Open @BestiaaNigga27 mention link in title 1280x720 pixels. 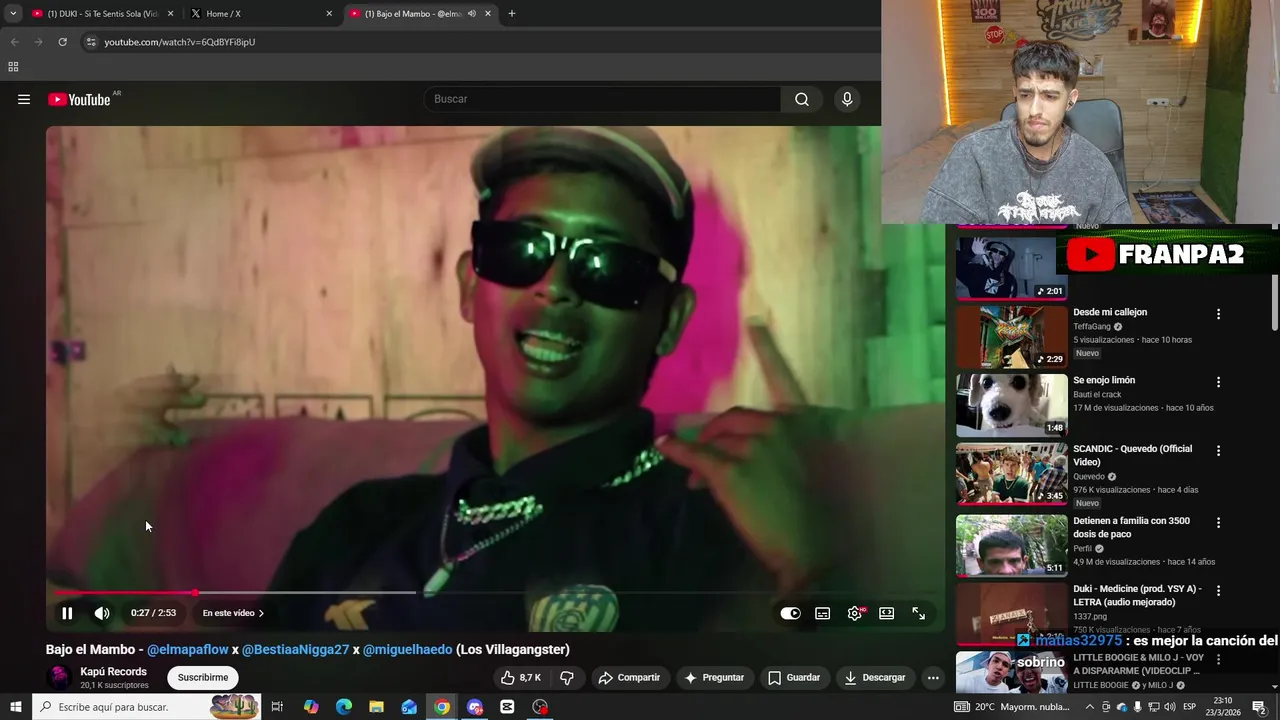tap(295, 649)
